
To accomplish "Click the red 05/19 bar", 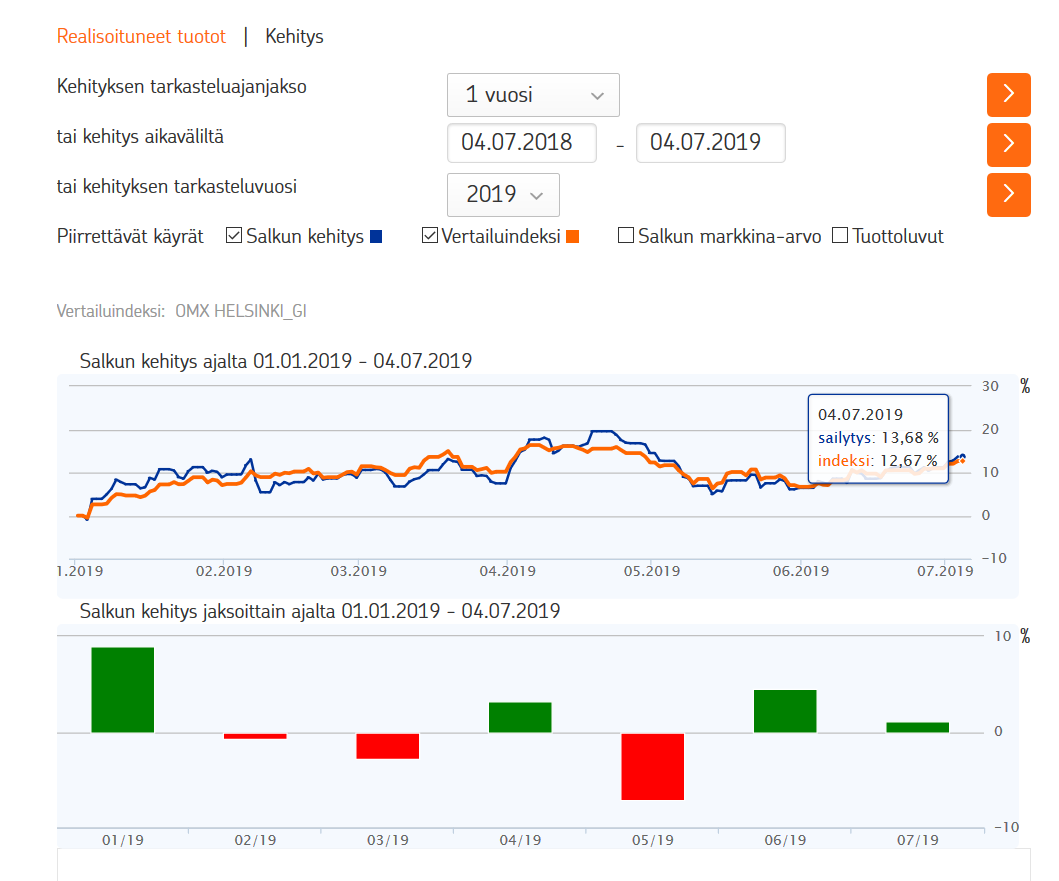I will (x=652, y=766).
